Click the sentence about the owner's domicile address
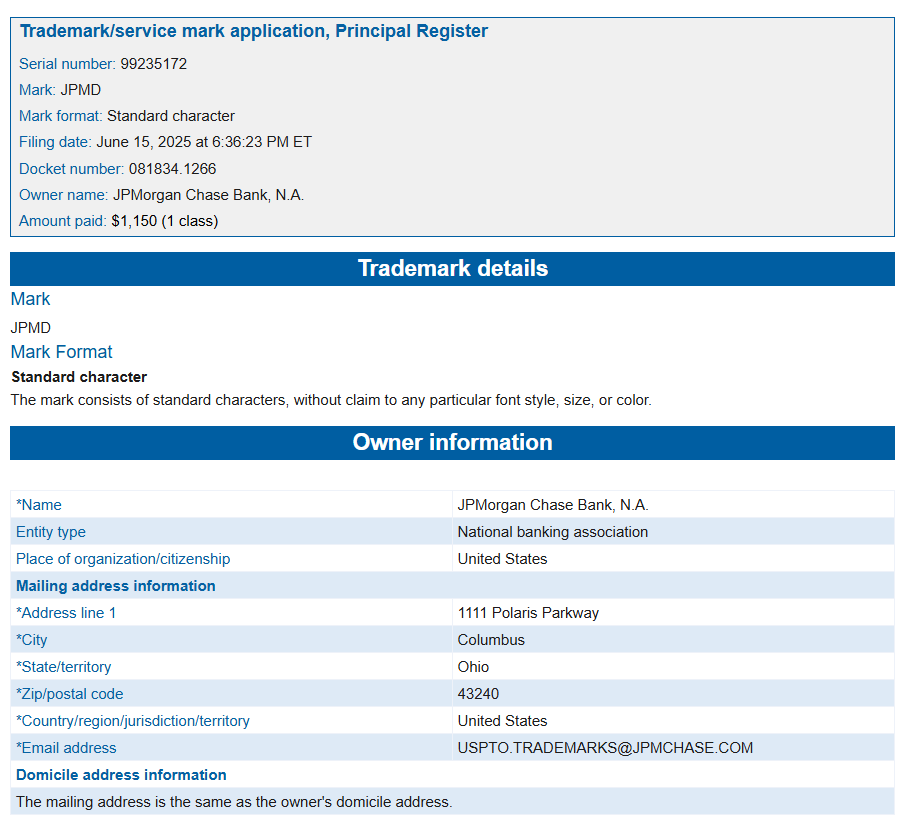The height and width of the screenshot is (816, 902). pyautogui.click(x=234, y=802)
